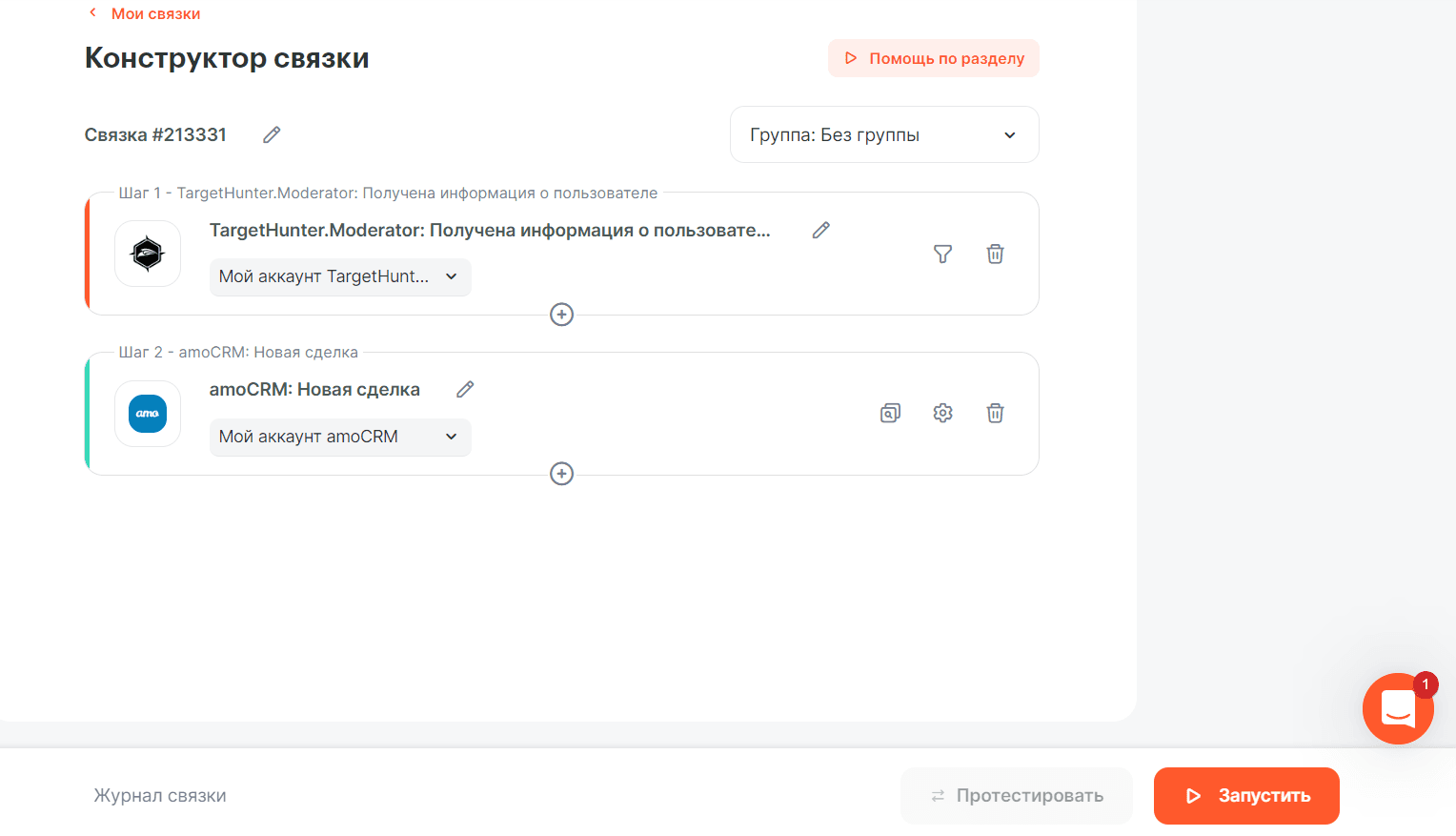
Task: Expand the Группа: Без группы dropdown
Action: tap(883, 135)
